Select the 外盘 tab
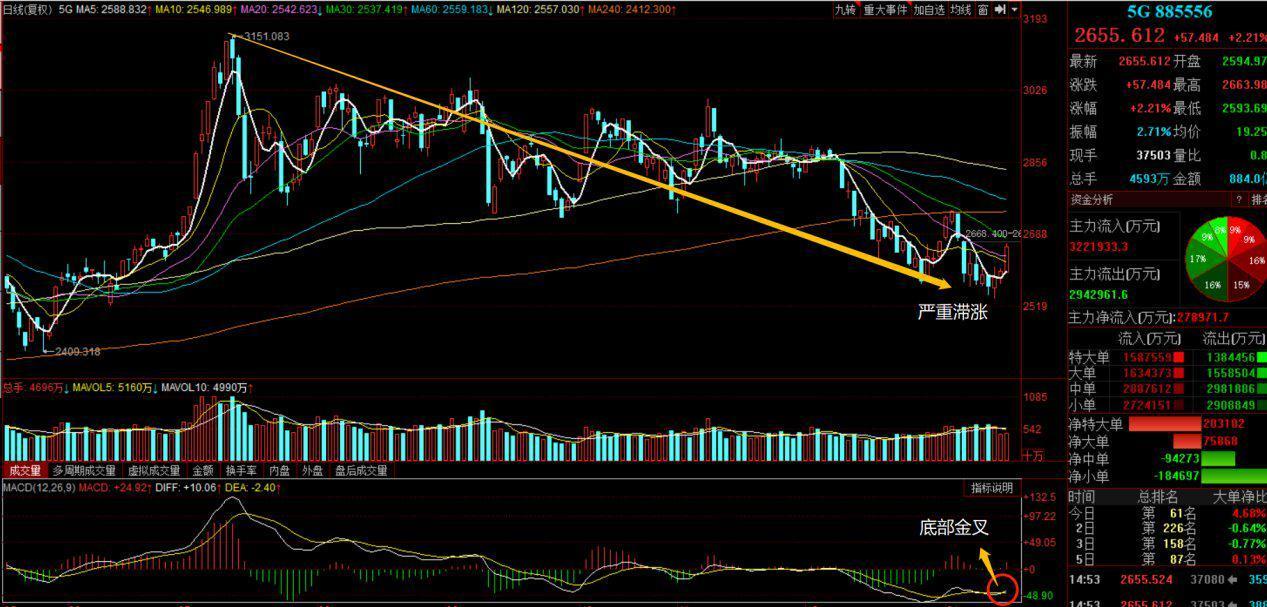This screenshot has width=1267, height=607. (x=313, y=470)
